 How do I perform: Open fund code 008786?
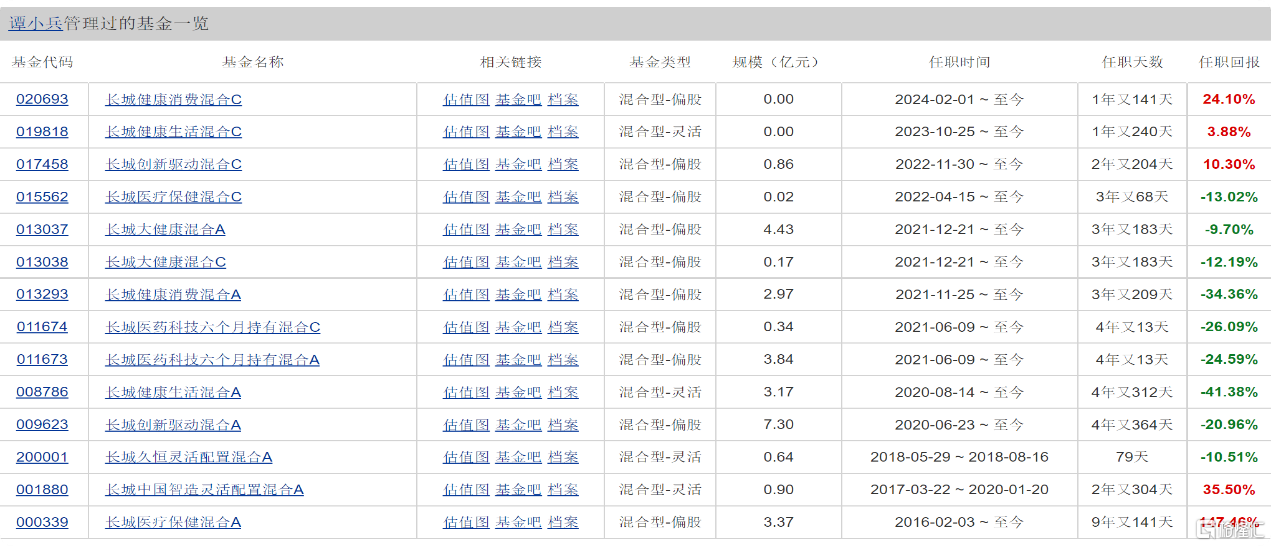click(x=42, y=392)
